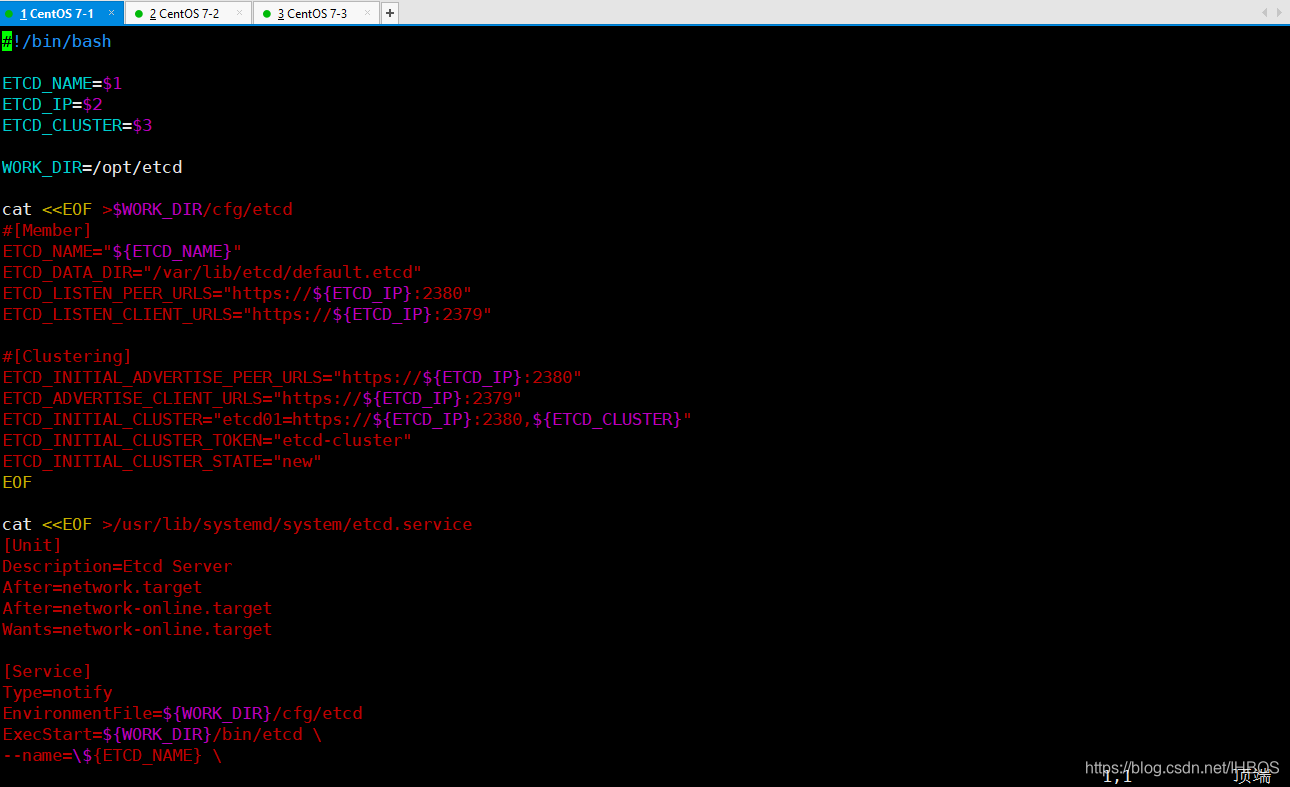Click the tab bar scroll-left arrow
This screenshot has width=1290, height=787.
[1264, 13]
